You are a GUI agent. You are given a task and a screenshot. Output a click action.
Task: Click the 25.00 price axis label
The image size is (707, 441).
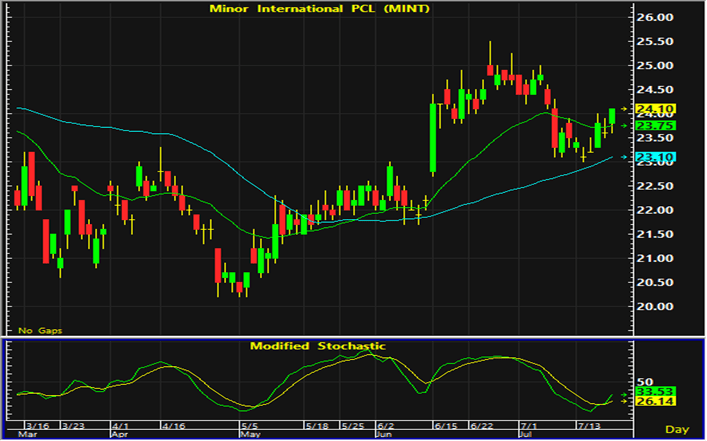(x=654, y=65)
